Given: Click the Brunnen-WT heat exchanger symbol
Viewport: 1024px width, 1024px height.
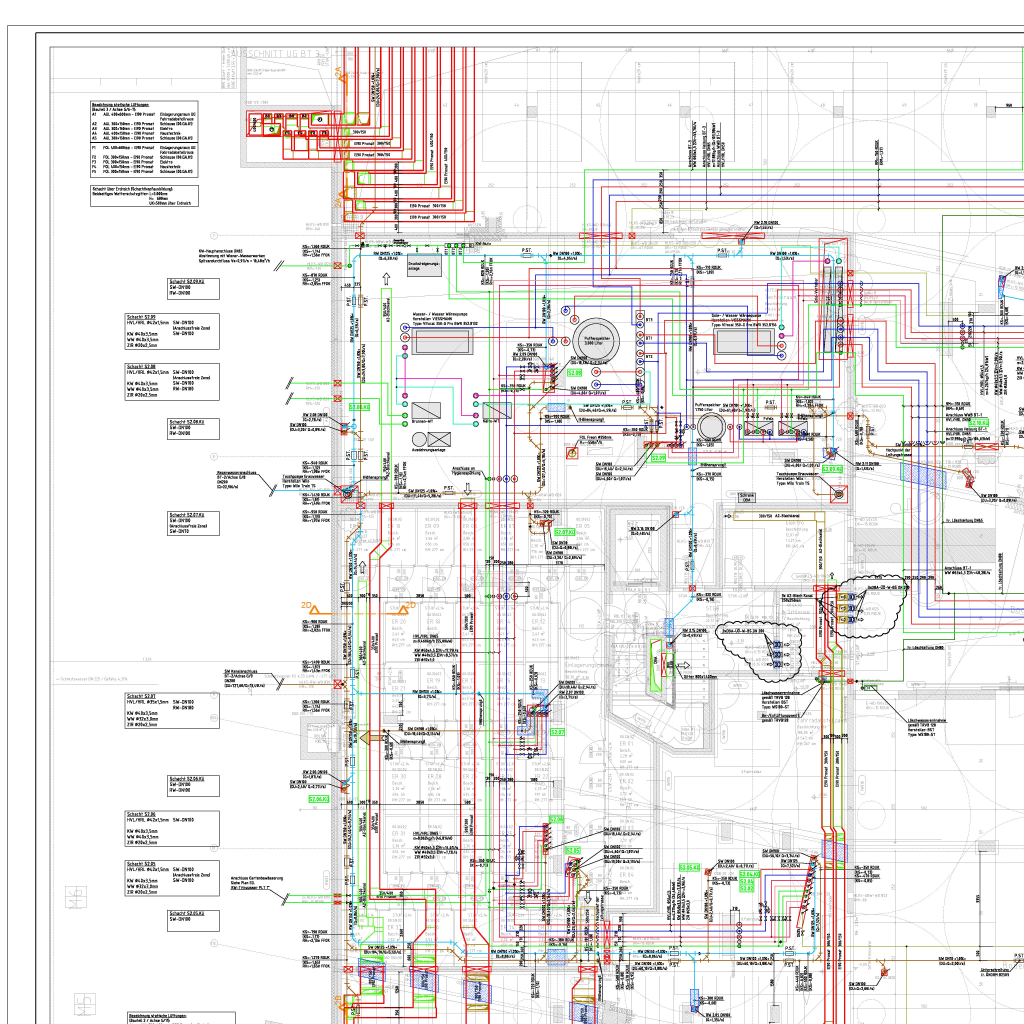Looking at the screenshot, I should pyautogui.click(x=427, y=411).
